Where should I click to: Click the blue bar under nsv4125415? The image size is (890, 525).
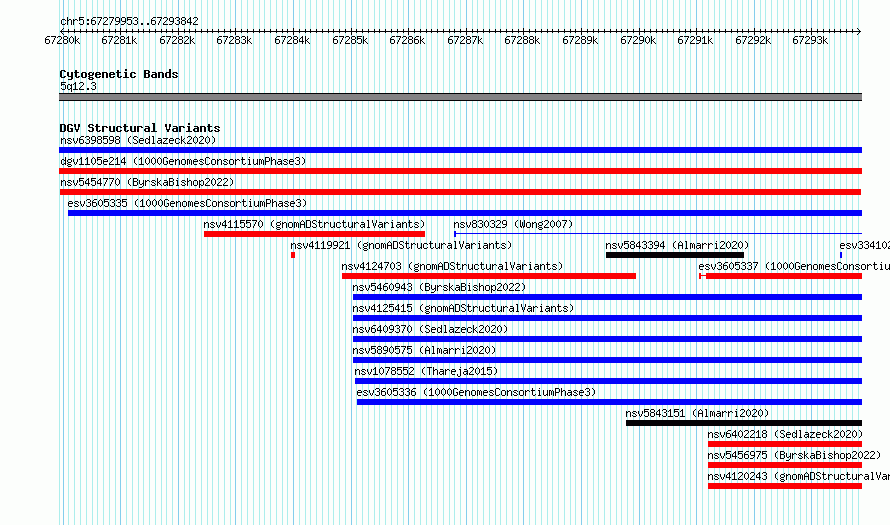(x=607, y=318)
